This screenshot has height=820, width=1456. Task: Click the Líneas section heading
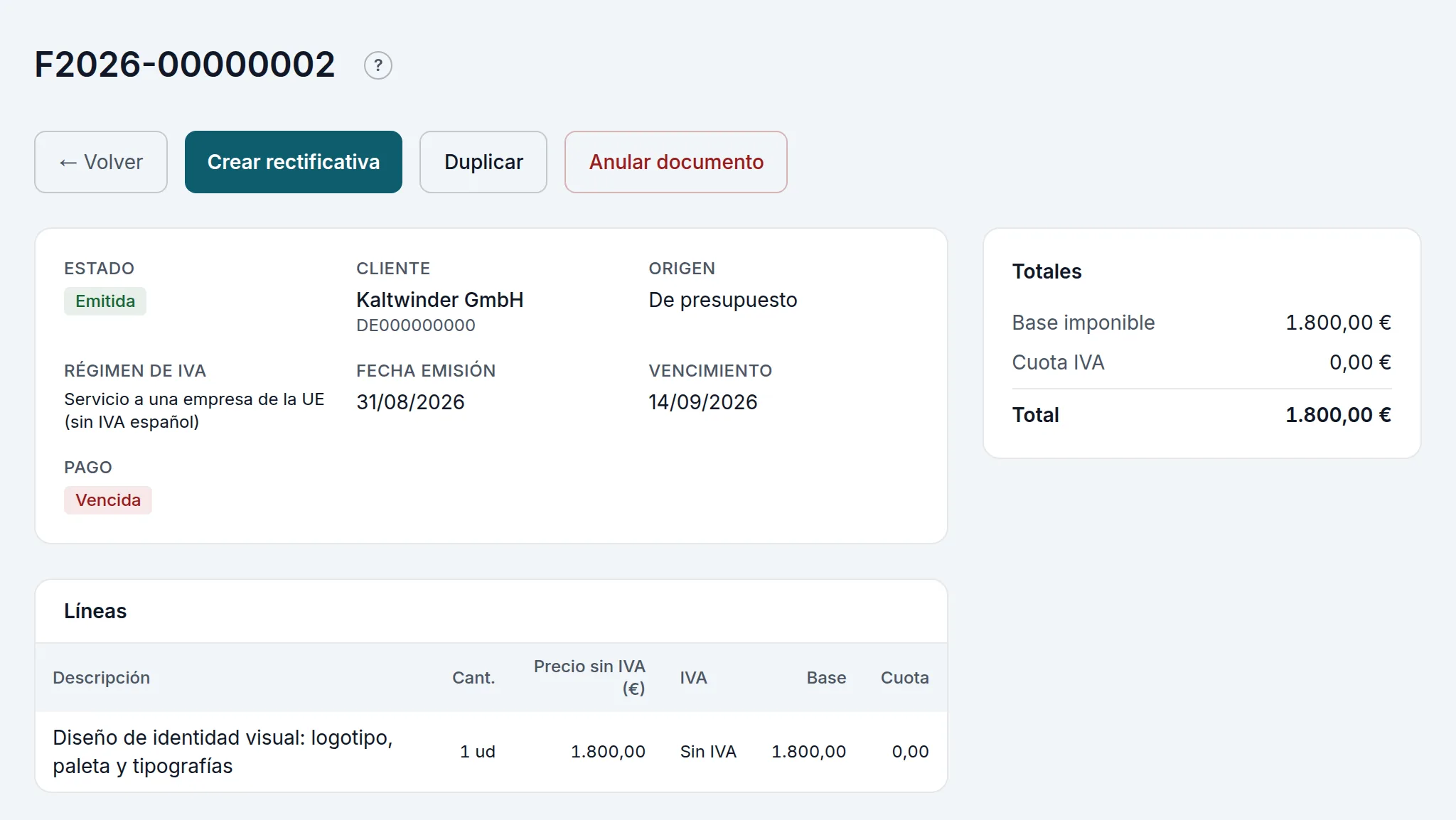point(95,611)
